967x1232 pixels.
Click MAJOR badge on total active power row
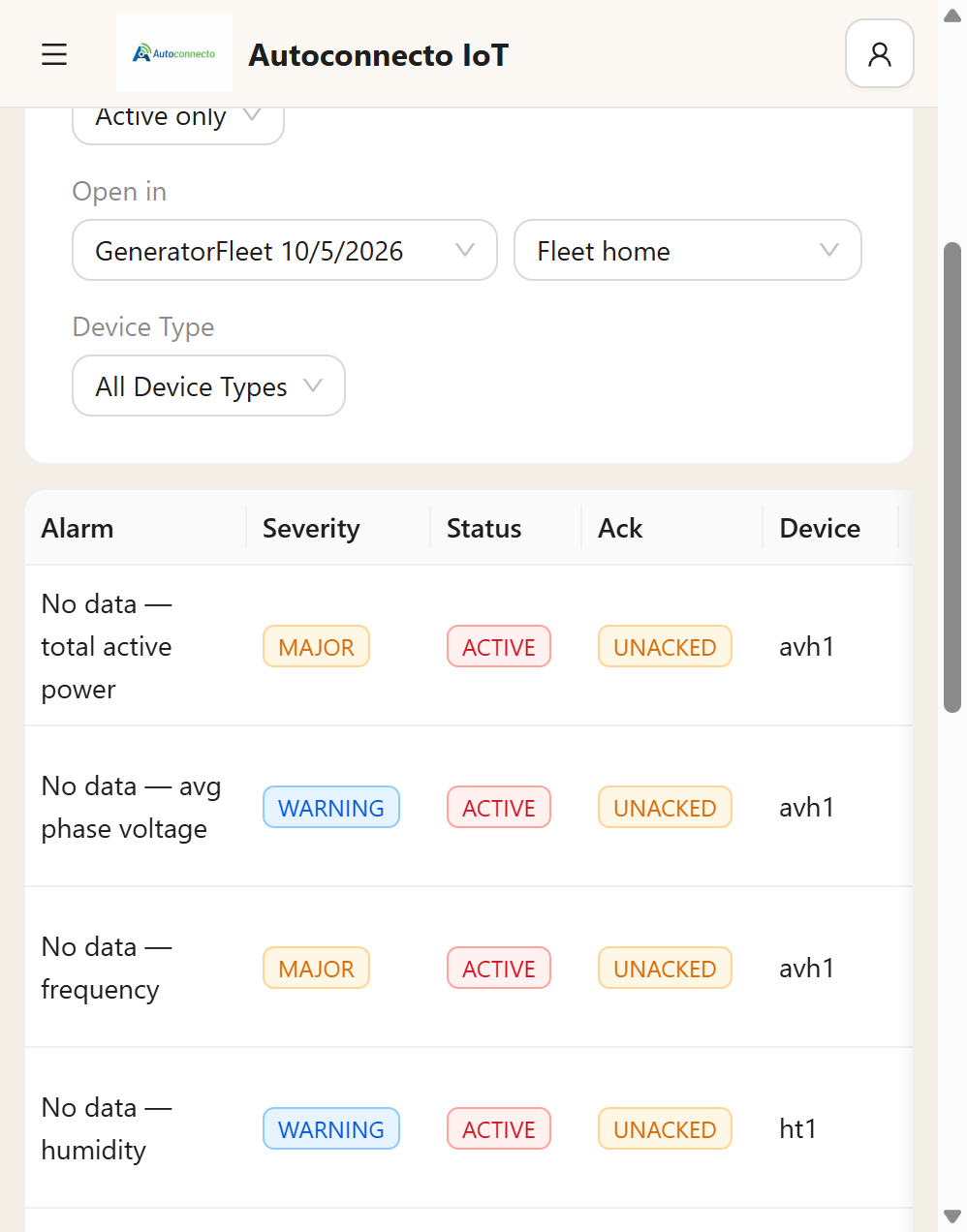316,646
